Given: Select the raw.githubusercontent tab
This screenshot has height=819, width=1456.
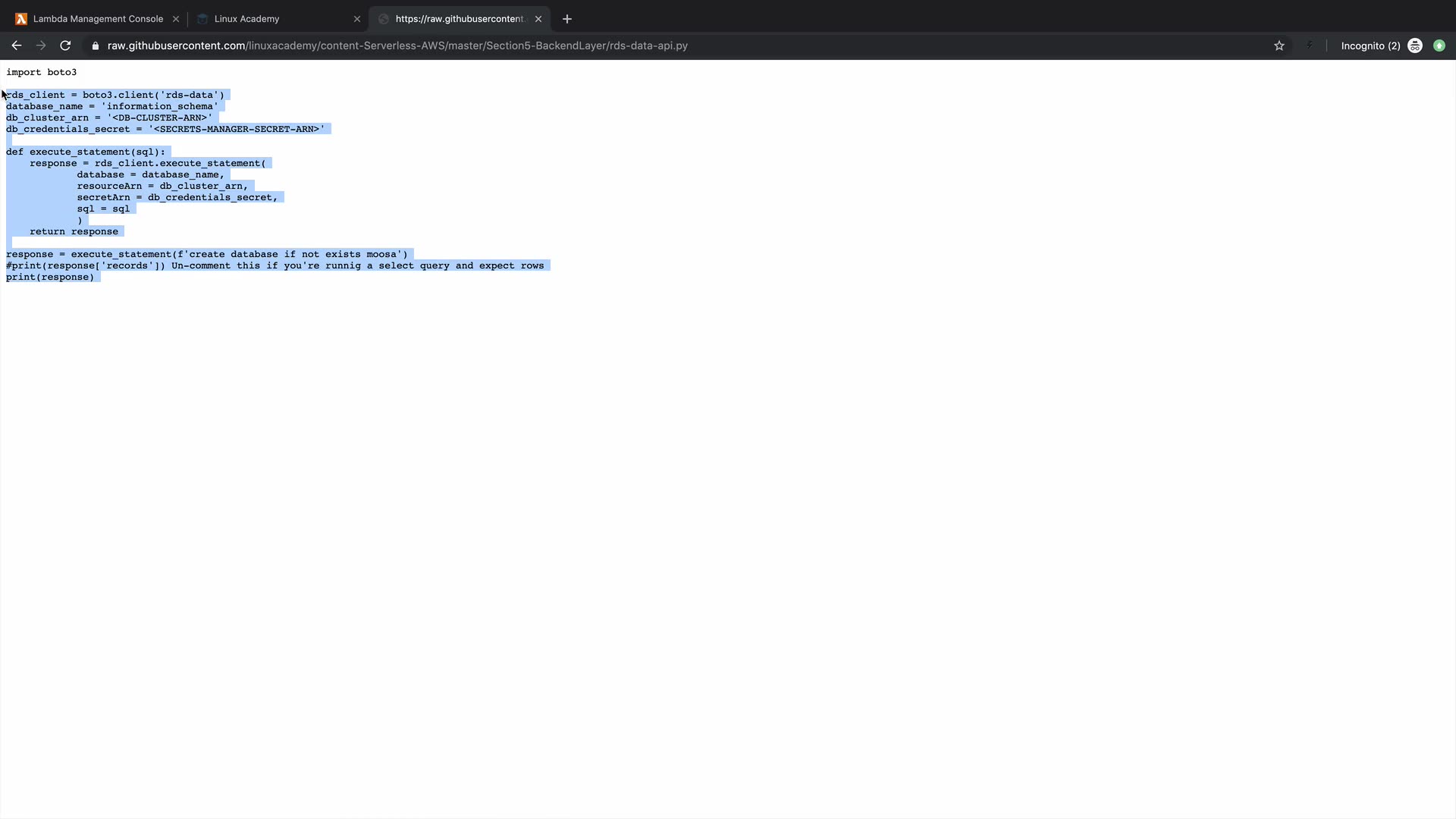Looking at the screenshot, I should tap(459, 19).
